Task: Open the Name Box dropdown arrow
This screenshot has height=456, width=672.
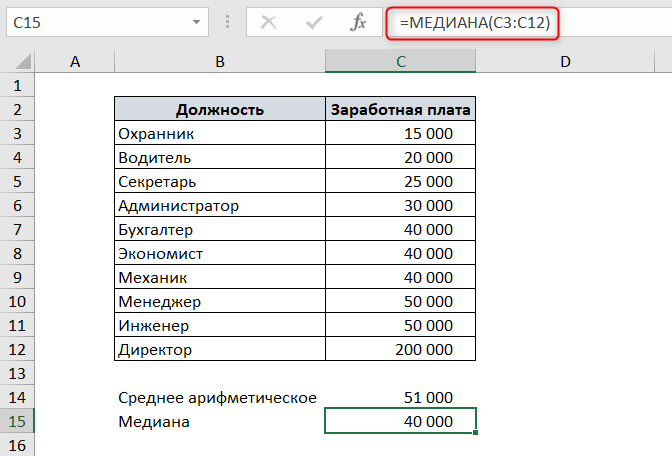Action: click(x=196, y=22)
